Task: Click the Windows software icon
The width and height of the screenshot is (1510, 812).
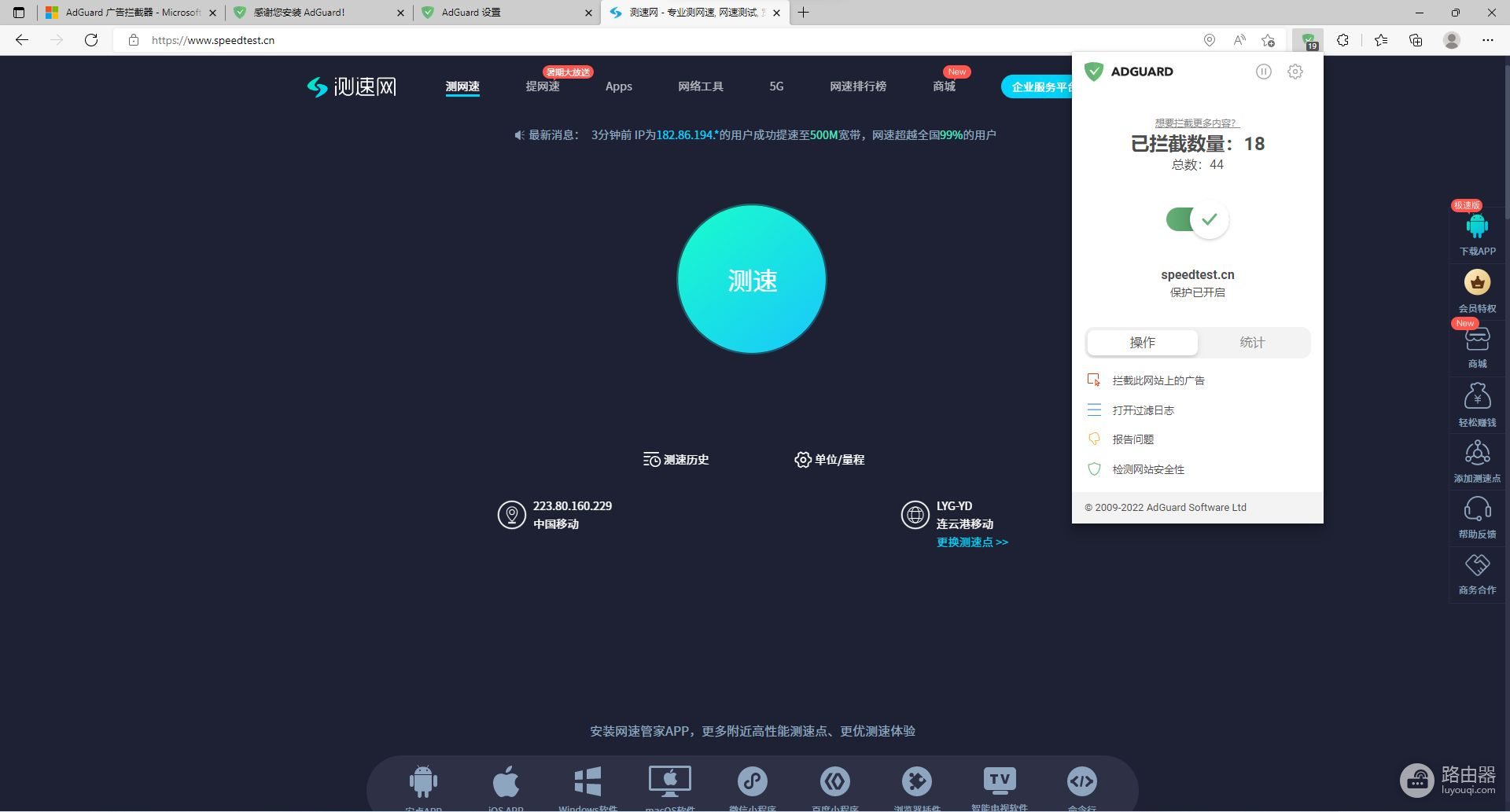Action: [x=587, y=781]
